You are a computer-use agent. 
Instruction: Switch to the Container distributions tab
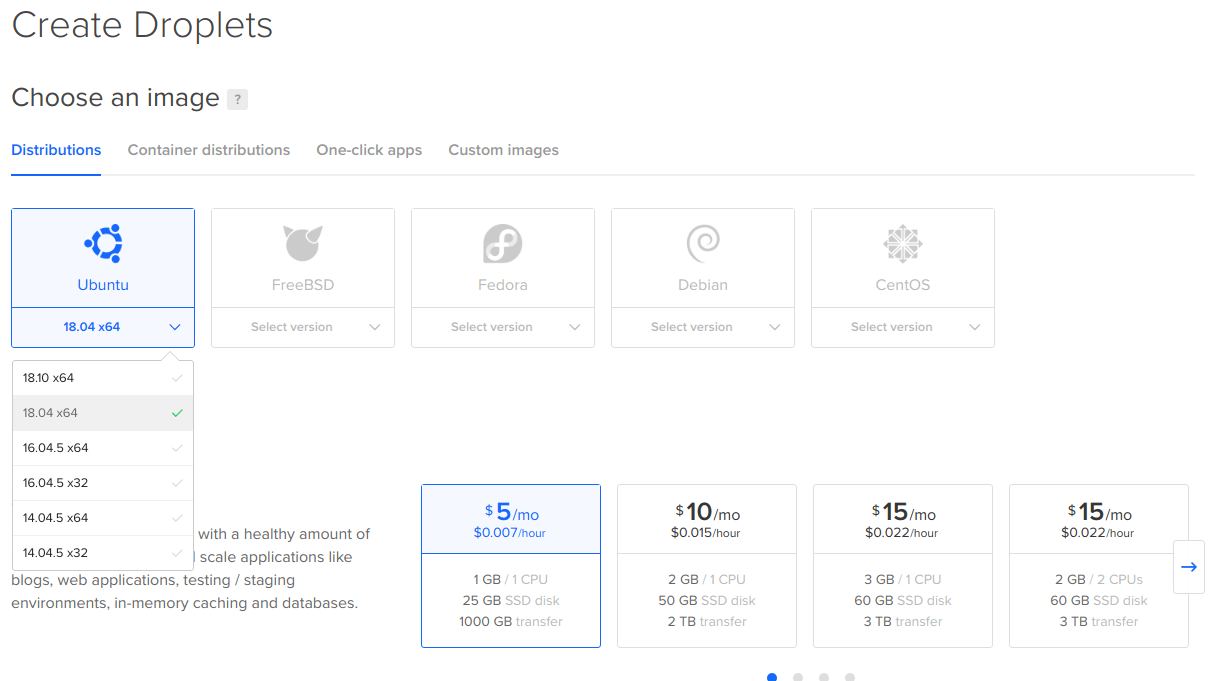tap(209, 150)
